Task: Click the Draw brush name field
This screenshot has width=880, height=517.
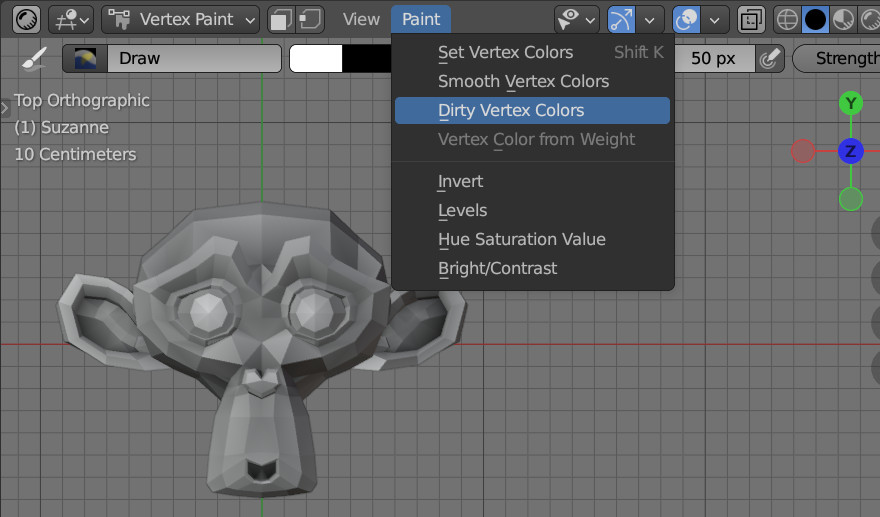Action: pyautogui.click(x=194, y=58)
